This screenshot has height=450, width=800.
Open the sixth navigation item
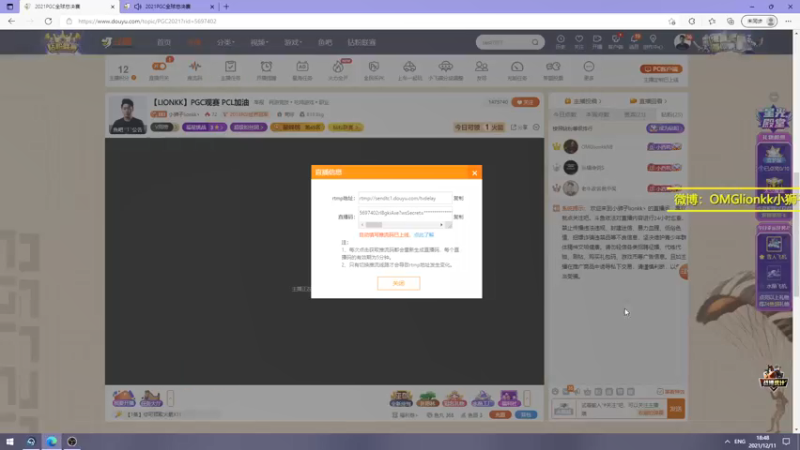(325, 42)
